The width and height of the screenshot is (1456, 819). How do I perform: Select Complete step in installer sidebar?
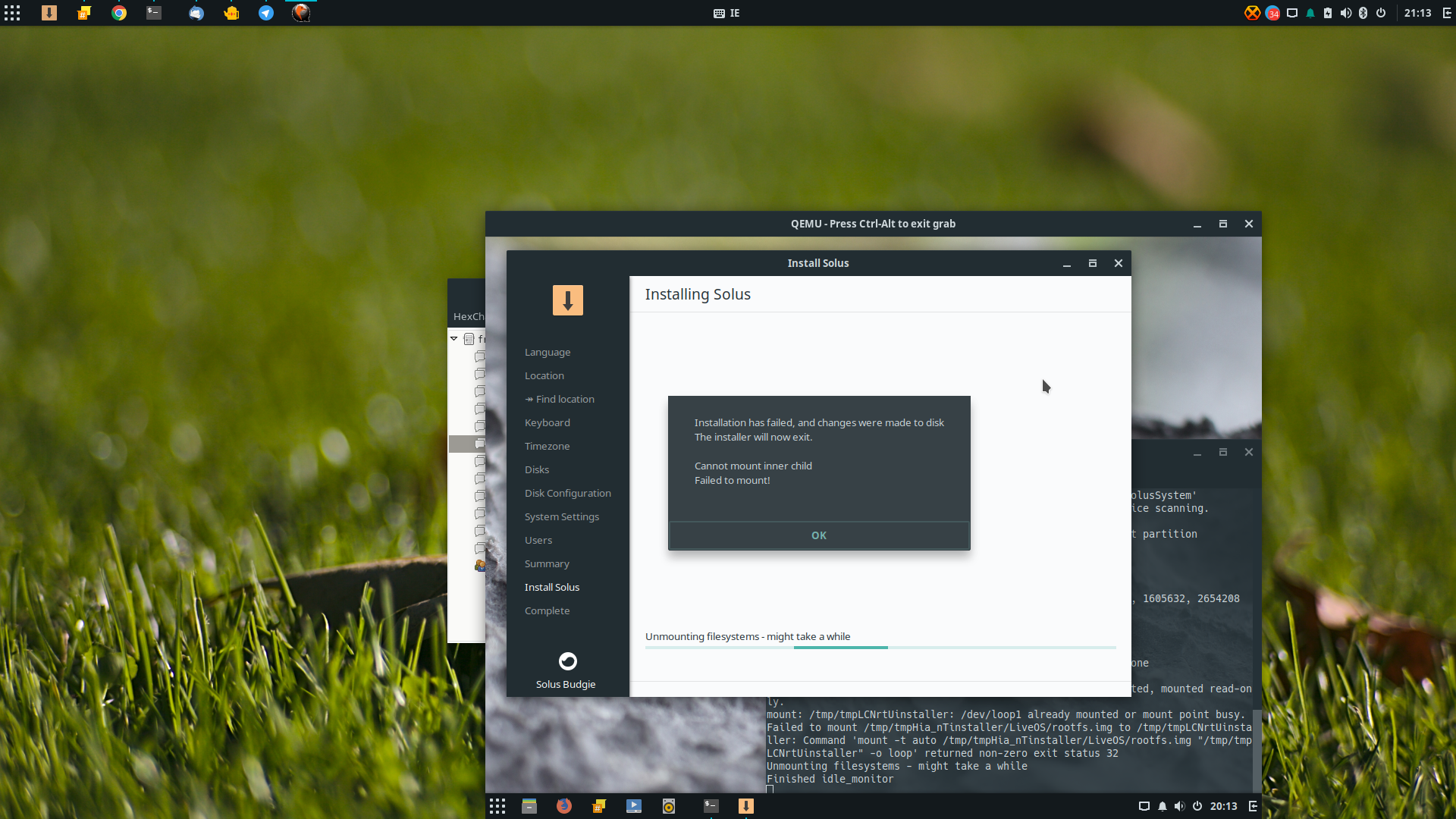pos(547,611)
